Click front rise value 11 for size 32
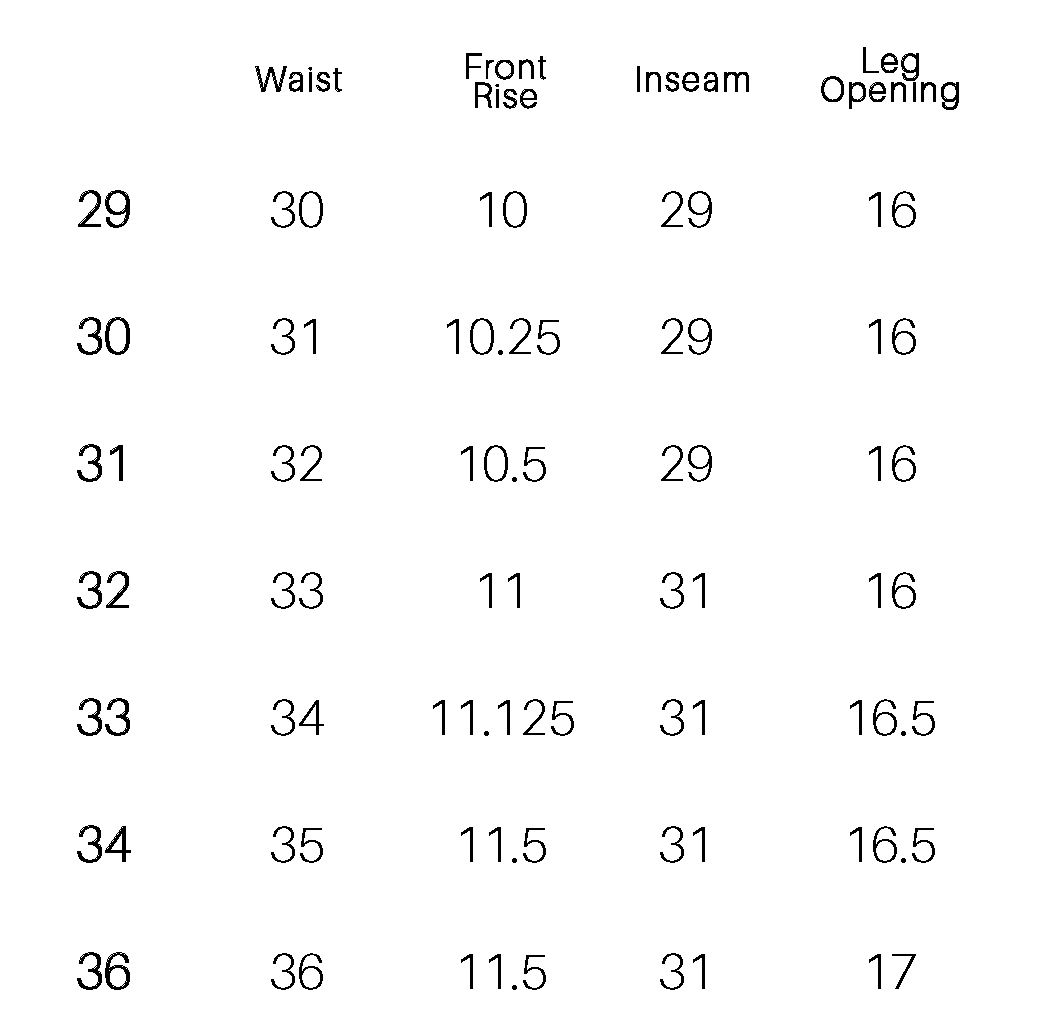1039x1028 pixels. coord(502,592)
